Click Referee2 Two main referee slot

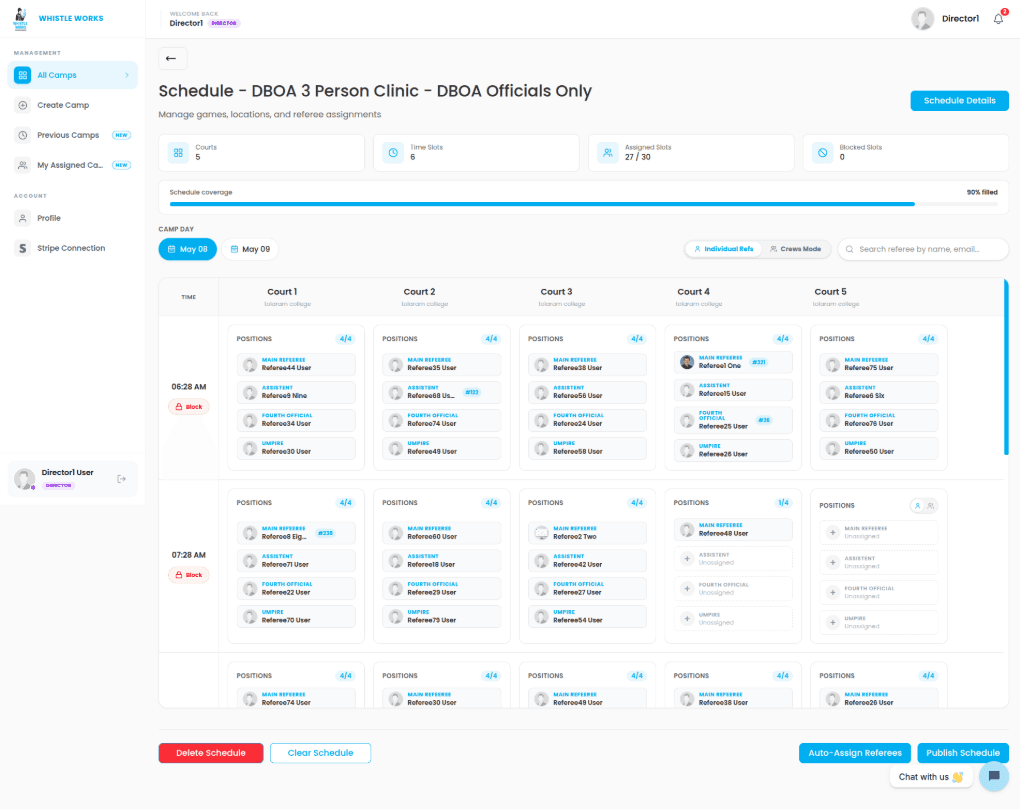point(587,533)
